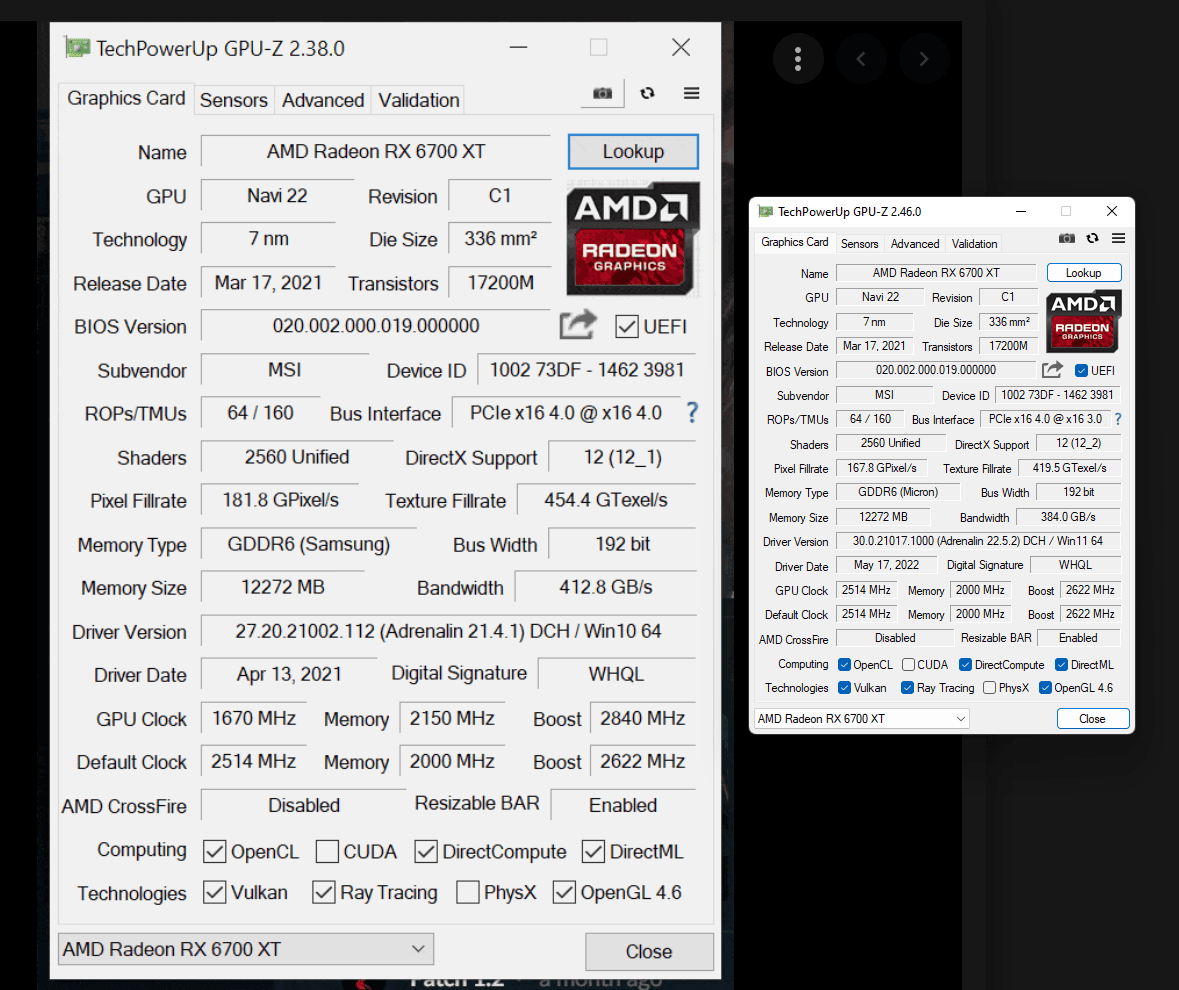Click Bus Interface question mark in GPU-Z 2.46.0
This screenshot has height=990, width=1179.
point(1118,419)
